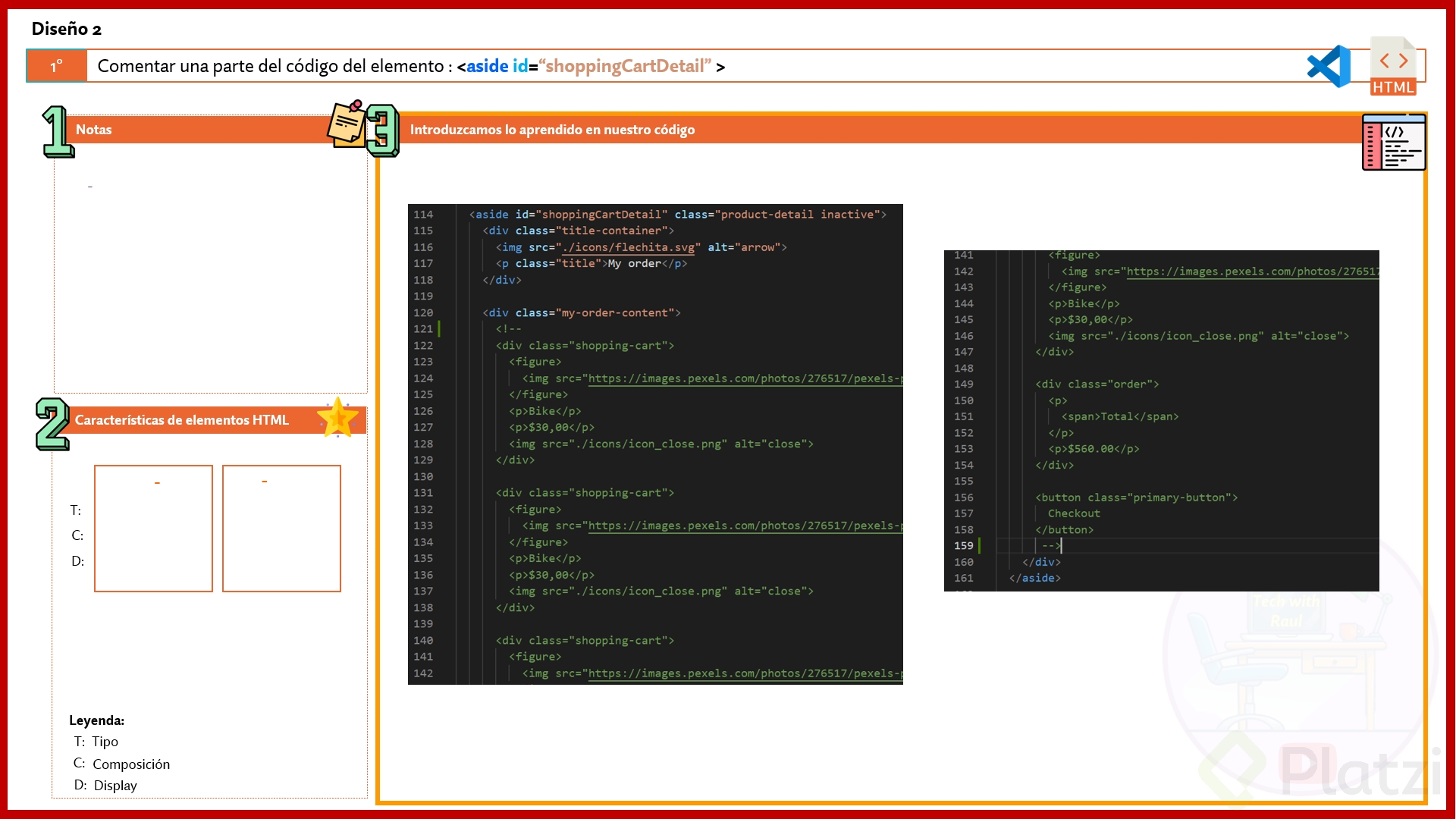Click the shopping-cart div on line 122
This screenshot has height=819, width=1456.
point(585,345)
